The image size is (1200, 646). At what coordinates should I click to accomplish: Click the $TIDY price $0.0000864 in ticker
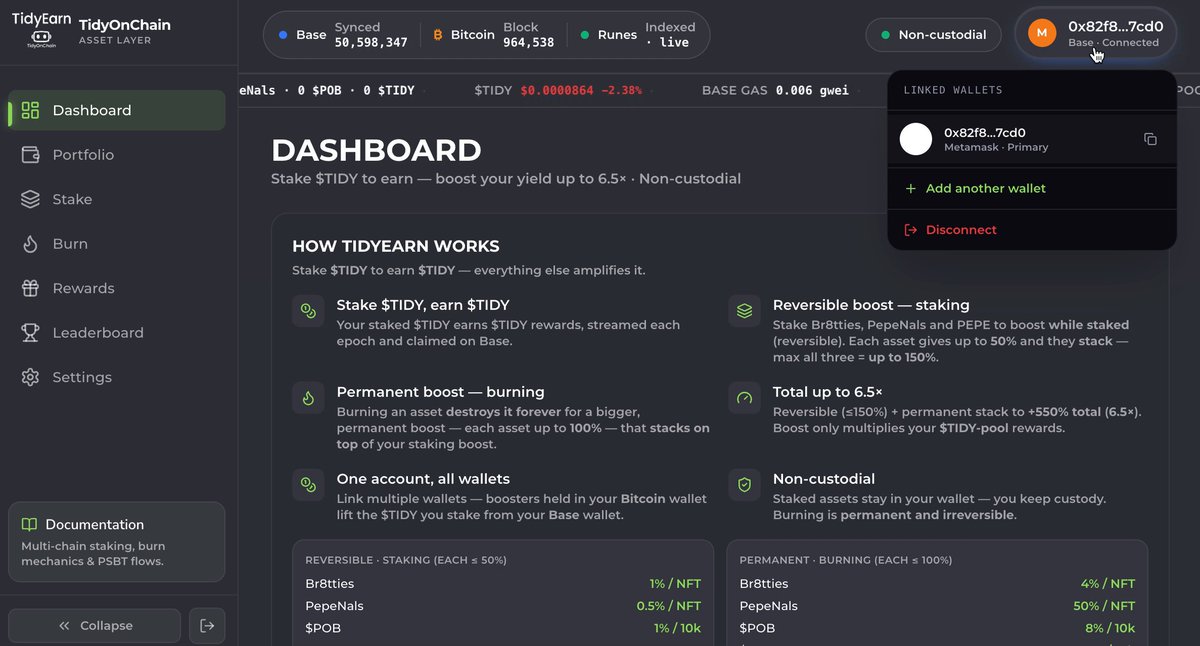click(557, 90)
